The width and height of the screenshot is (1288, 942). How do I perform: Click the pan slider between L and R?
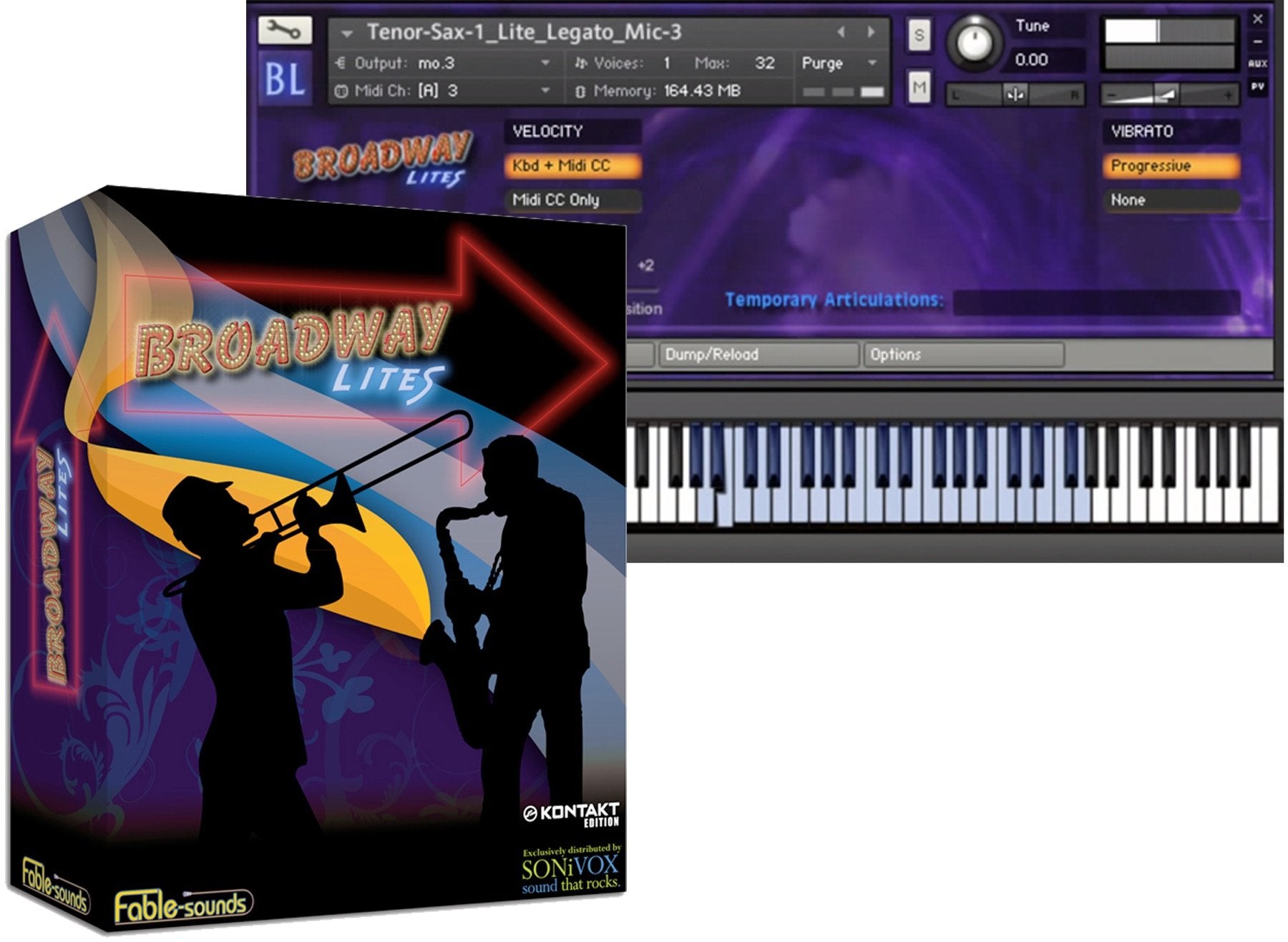click(x=1015, y=94)
